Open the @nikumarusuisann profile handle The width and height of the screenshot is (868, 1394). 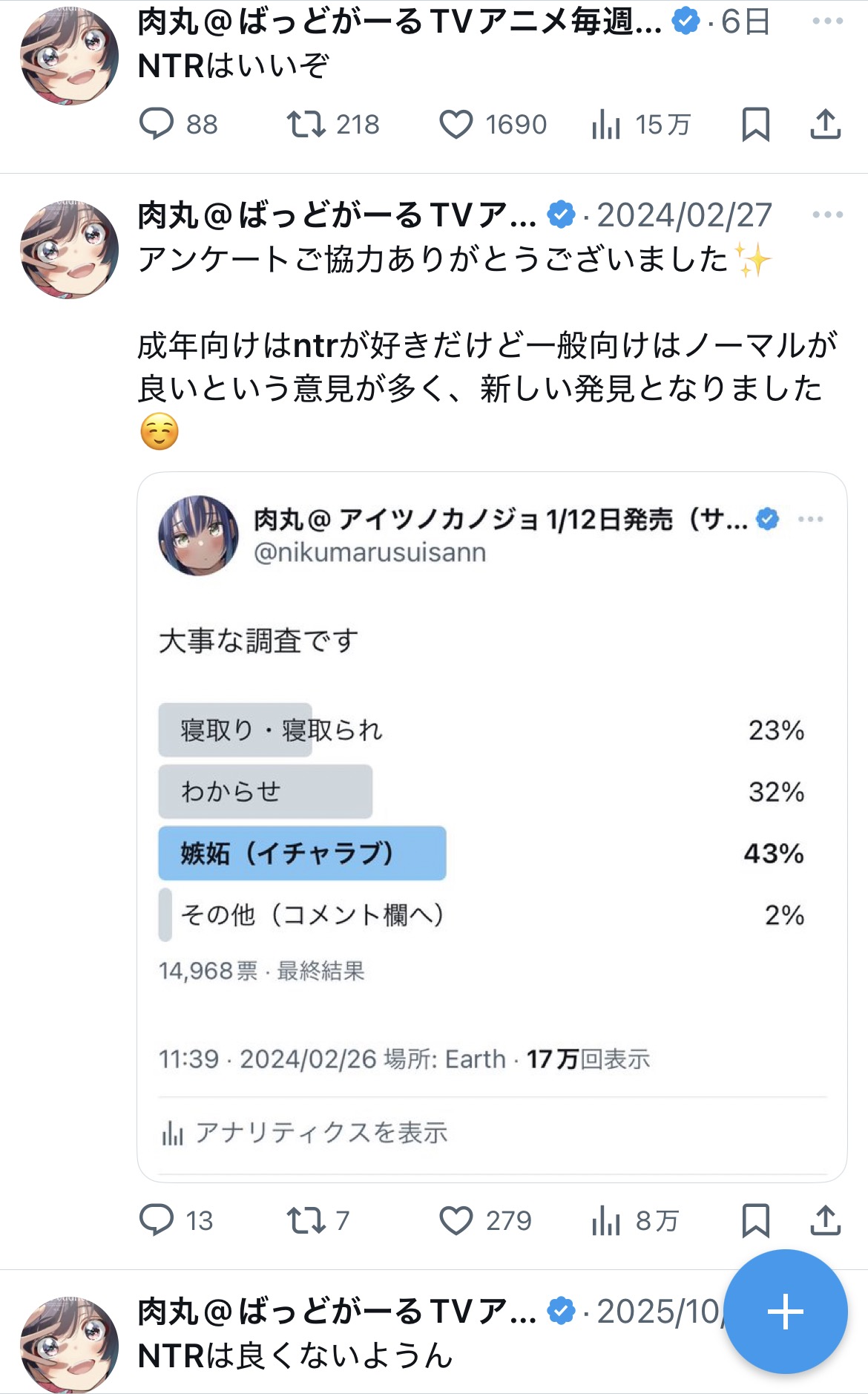(x=369, y=553)
